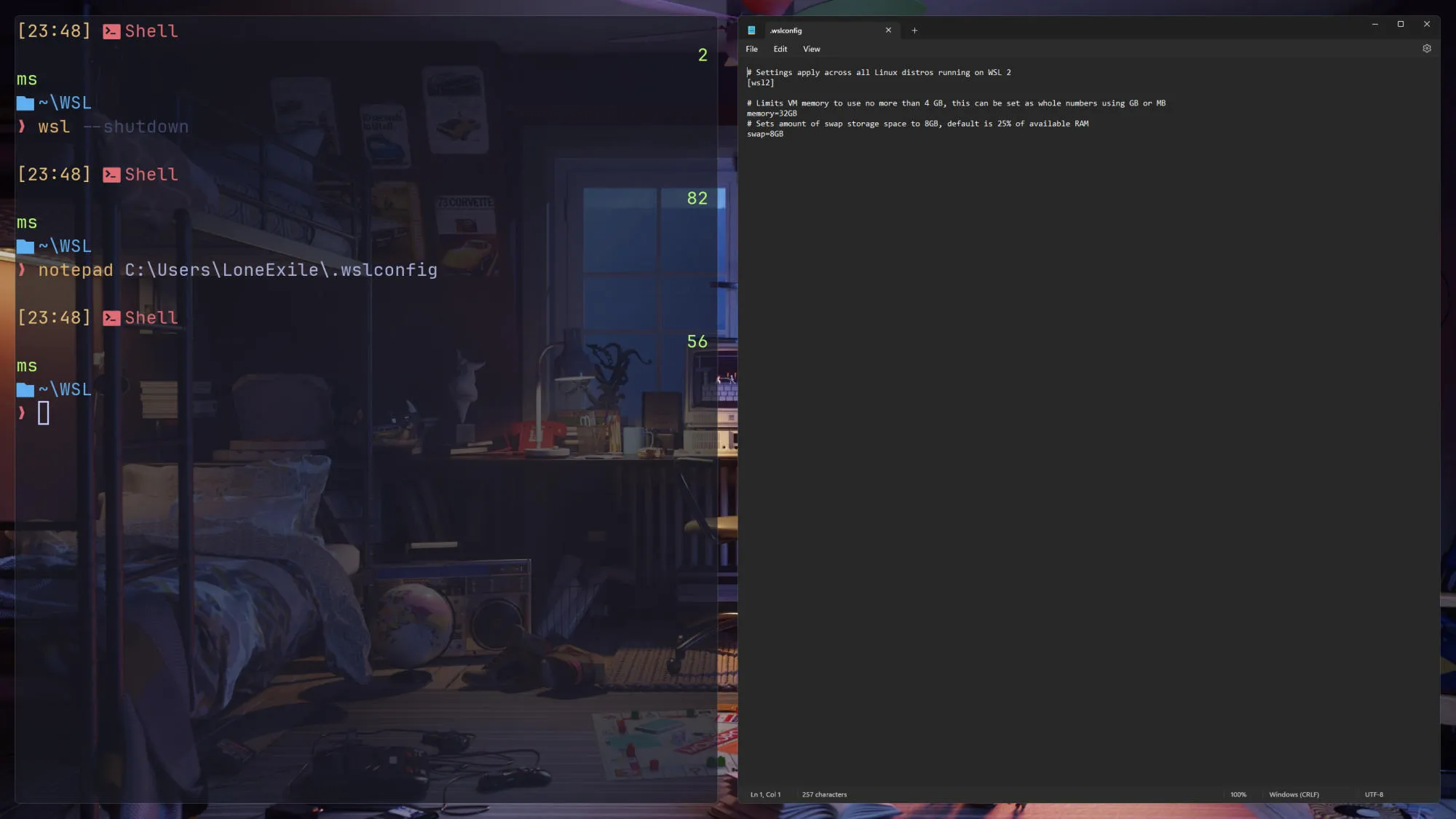Select the .wslconfig tab
Image resolution: width=1456 pixels, height=819 pixels.
[x=815, y=31]
